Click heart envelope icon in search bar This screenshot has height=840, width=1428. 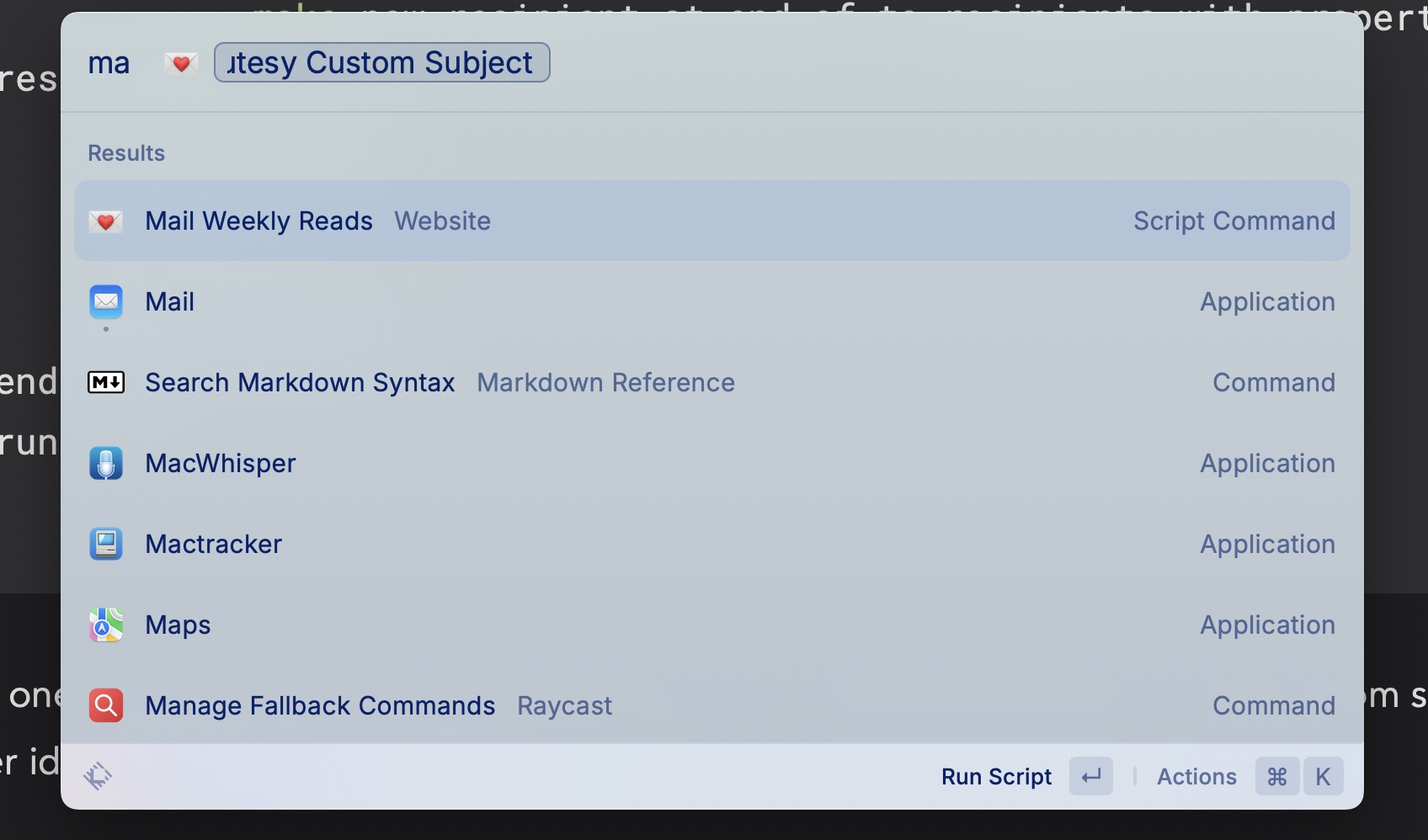181,63
